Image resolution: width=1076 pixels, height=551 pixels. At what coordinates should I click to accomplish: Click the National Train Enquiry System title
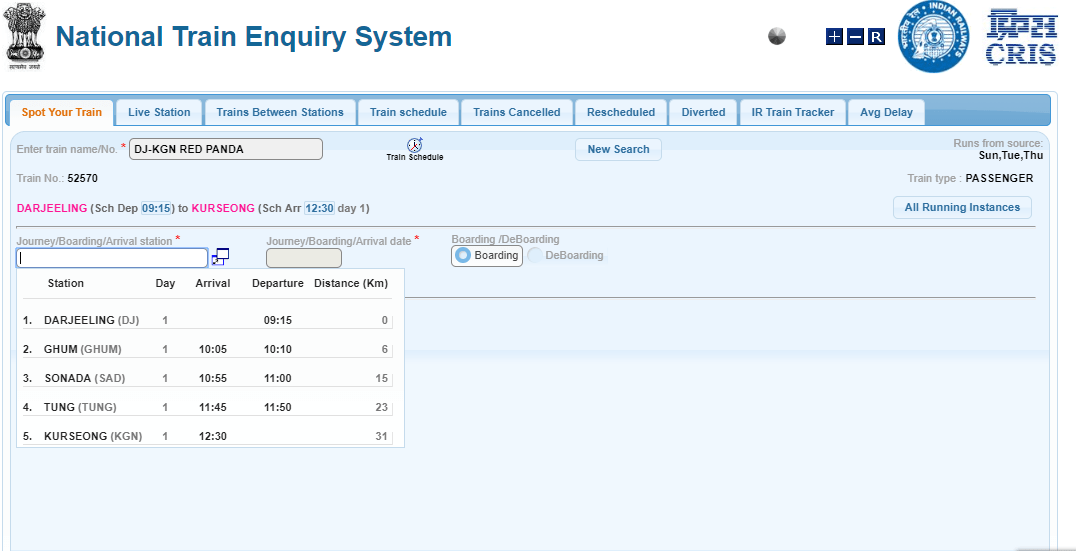click(254, 36)
